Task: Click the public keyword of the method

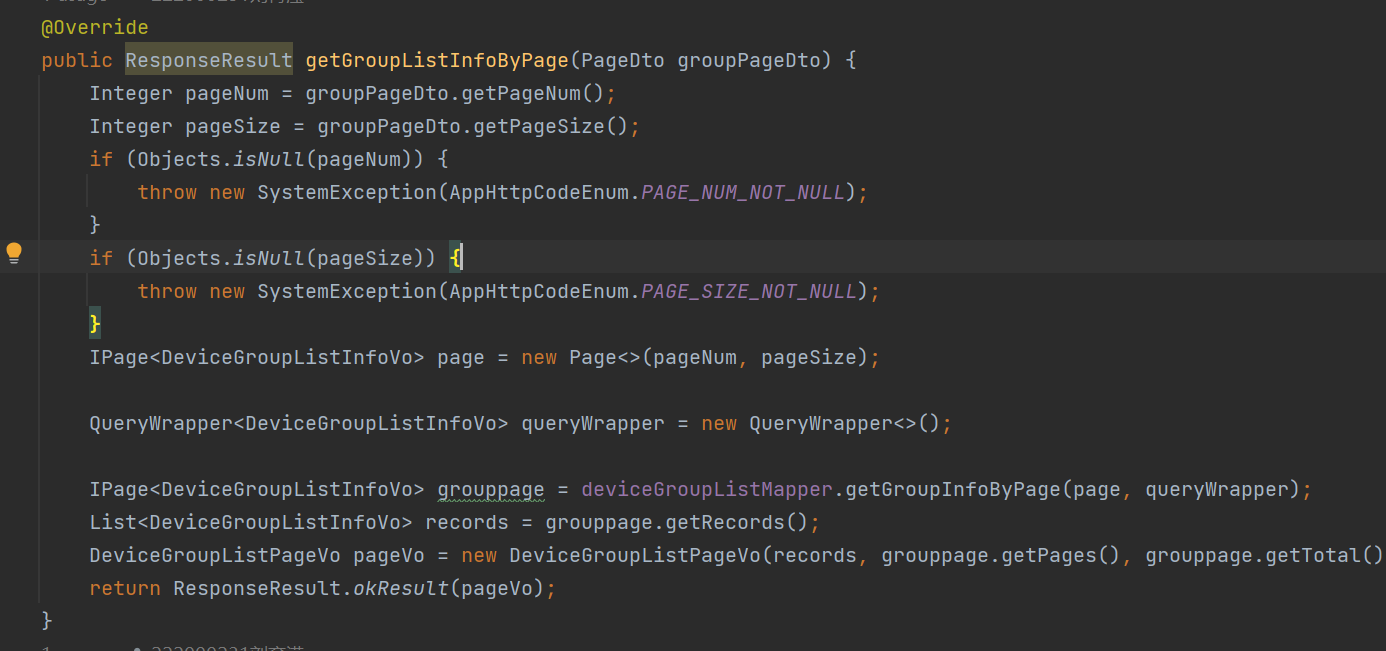Action: (x=77, y=61)
